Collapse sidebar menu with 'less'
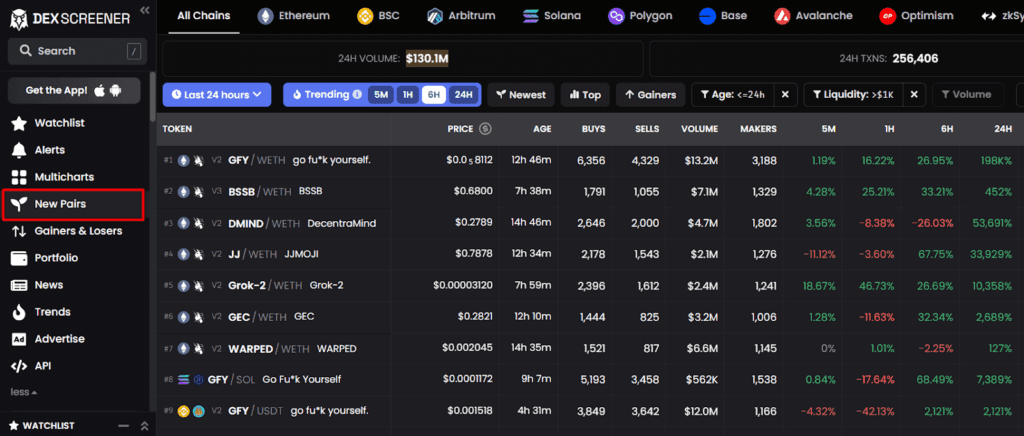 tap(24, 392)
